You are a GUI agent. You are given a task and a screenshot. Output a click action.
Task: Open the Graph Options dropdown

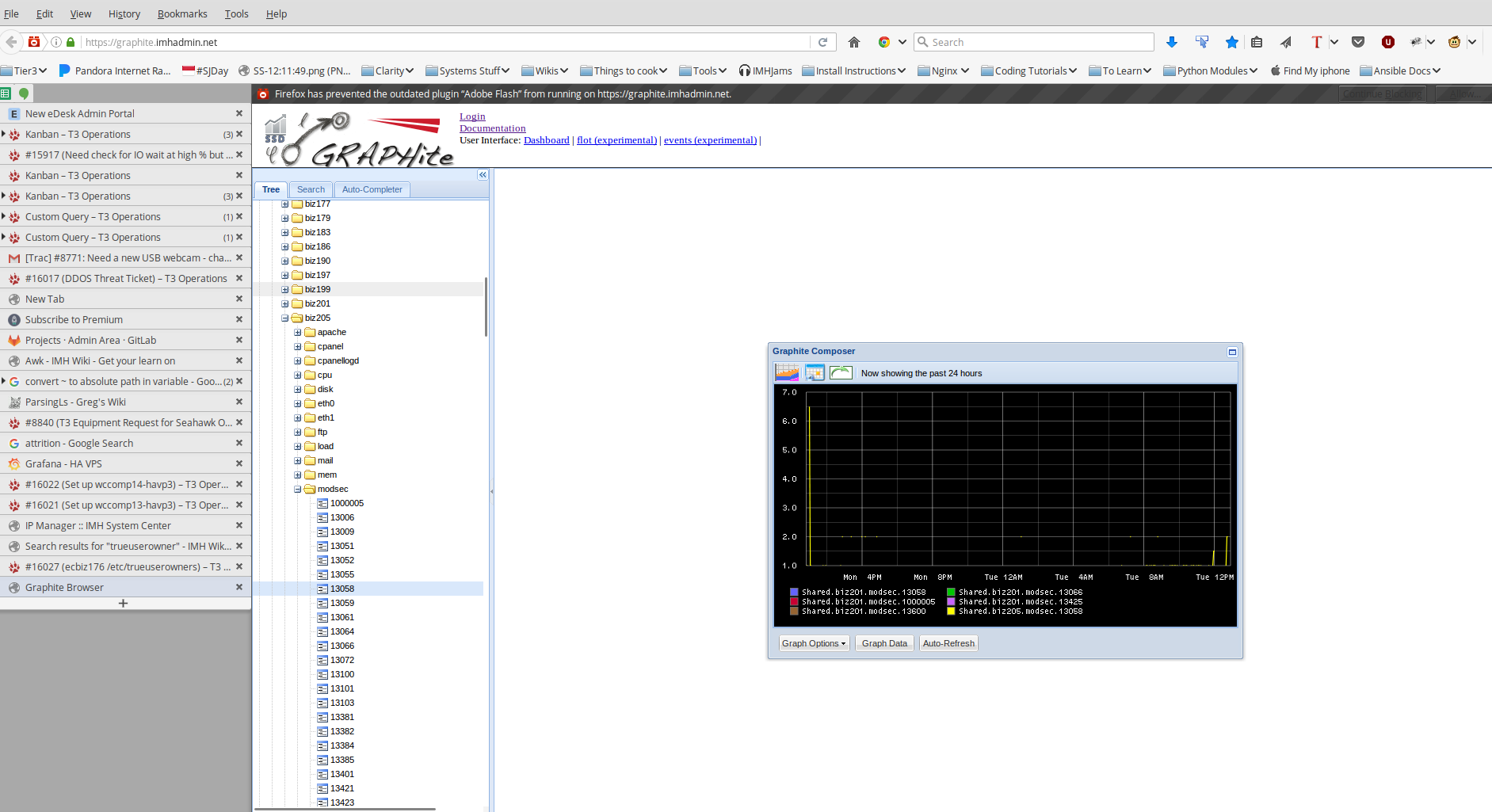(x=814, y=643)
